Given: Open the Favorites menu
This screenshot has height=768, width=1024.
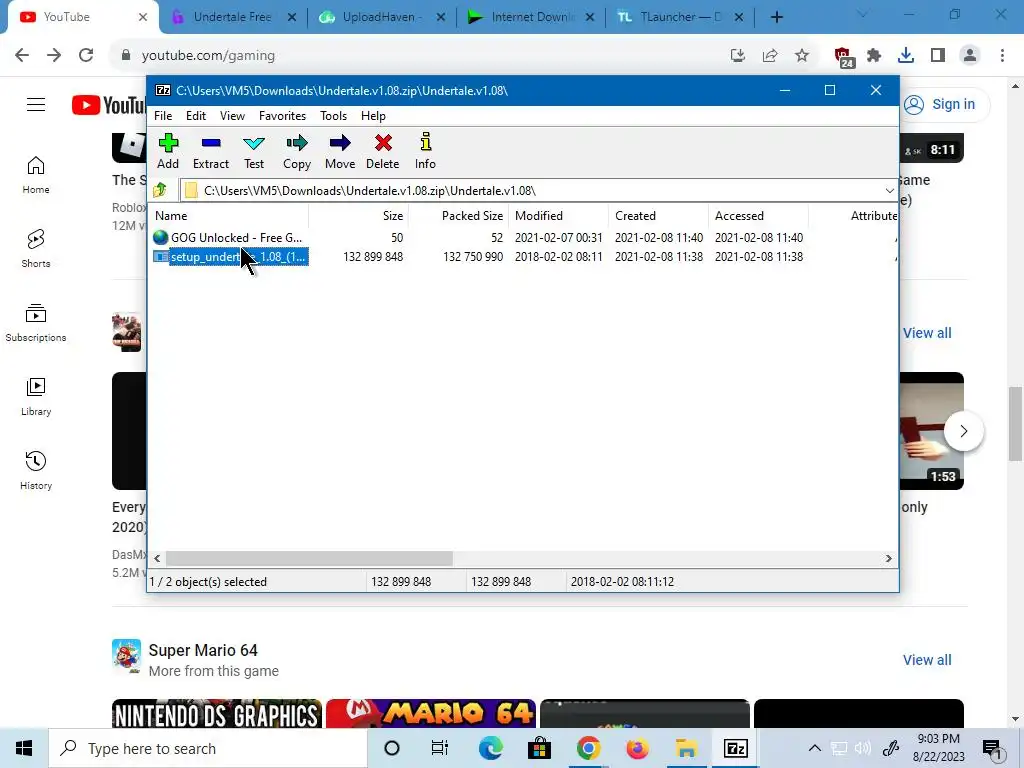Looking at the screenshot, I should [282, 116].
